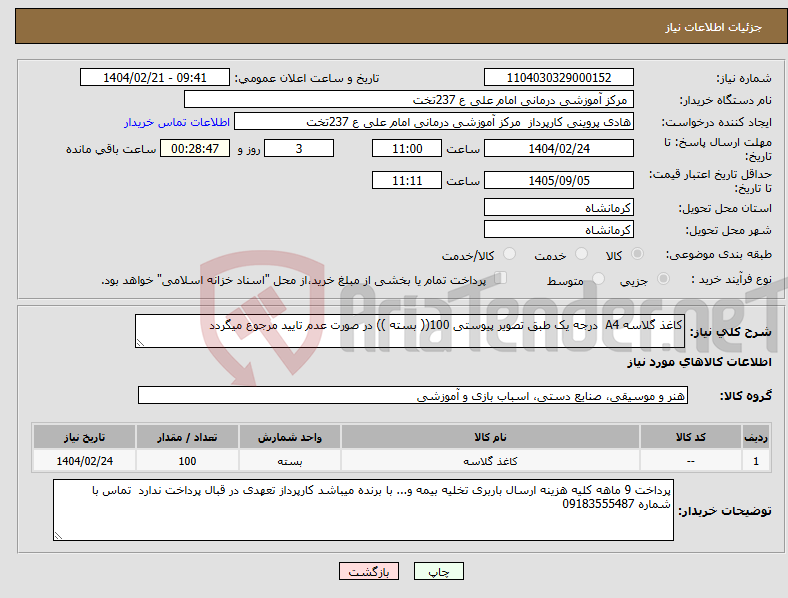Click the buyer notes text area

coord(363,510)
